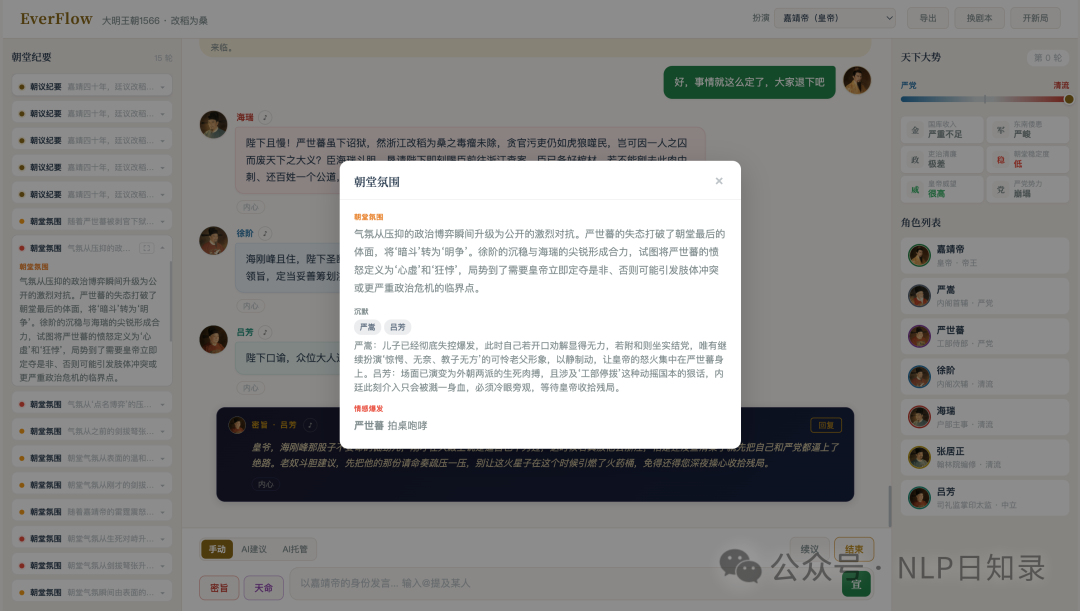Enable AI建议 mode
Screen dimensions: 1080x611
pyautogui.click(x=254, y=549)
